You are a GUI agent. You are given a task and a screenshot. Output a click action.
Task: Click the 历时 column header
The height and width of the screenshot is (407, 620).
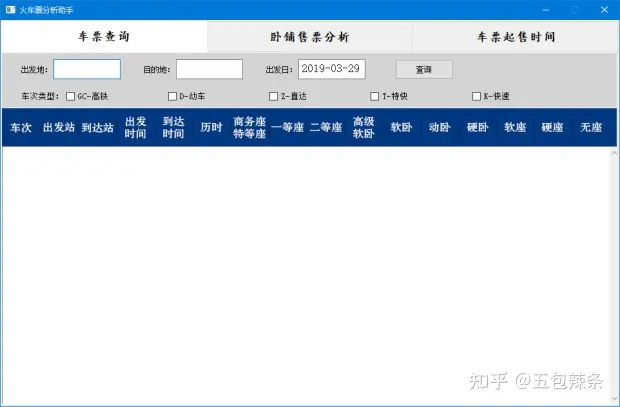coord(211,127)
